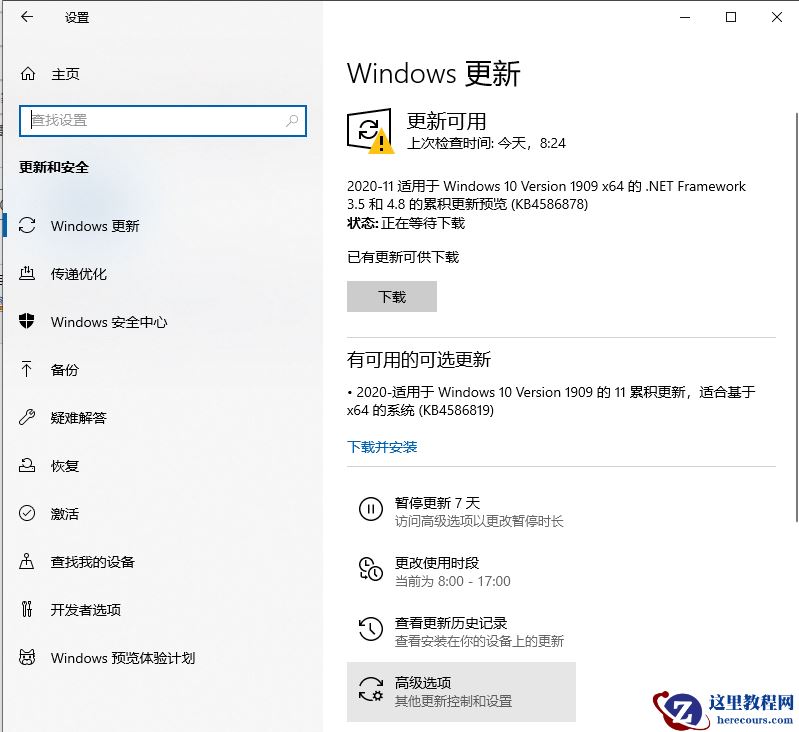The height and width of the screenshot is (732, 799).
Task: Click the Windows 预览体验计划 cat icon
Action: click(x=27, y=657)
